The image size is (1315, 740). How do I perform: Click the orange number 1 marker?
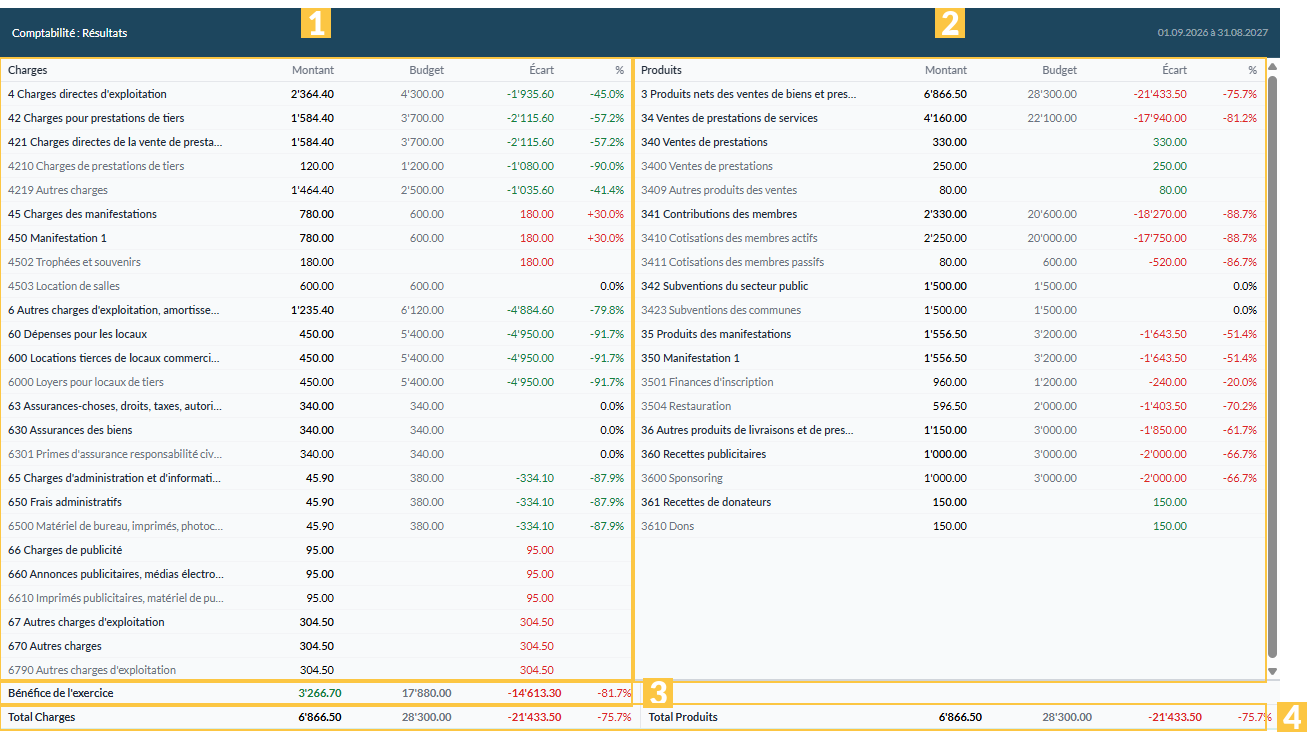click(x=316, y=23)
